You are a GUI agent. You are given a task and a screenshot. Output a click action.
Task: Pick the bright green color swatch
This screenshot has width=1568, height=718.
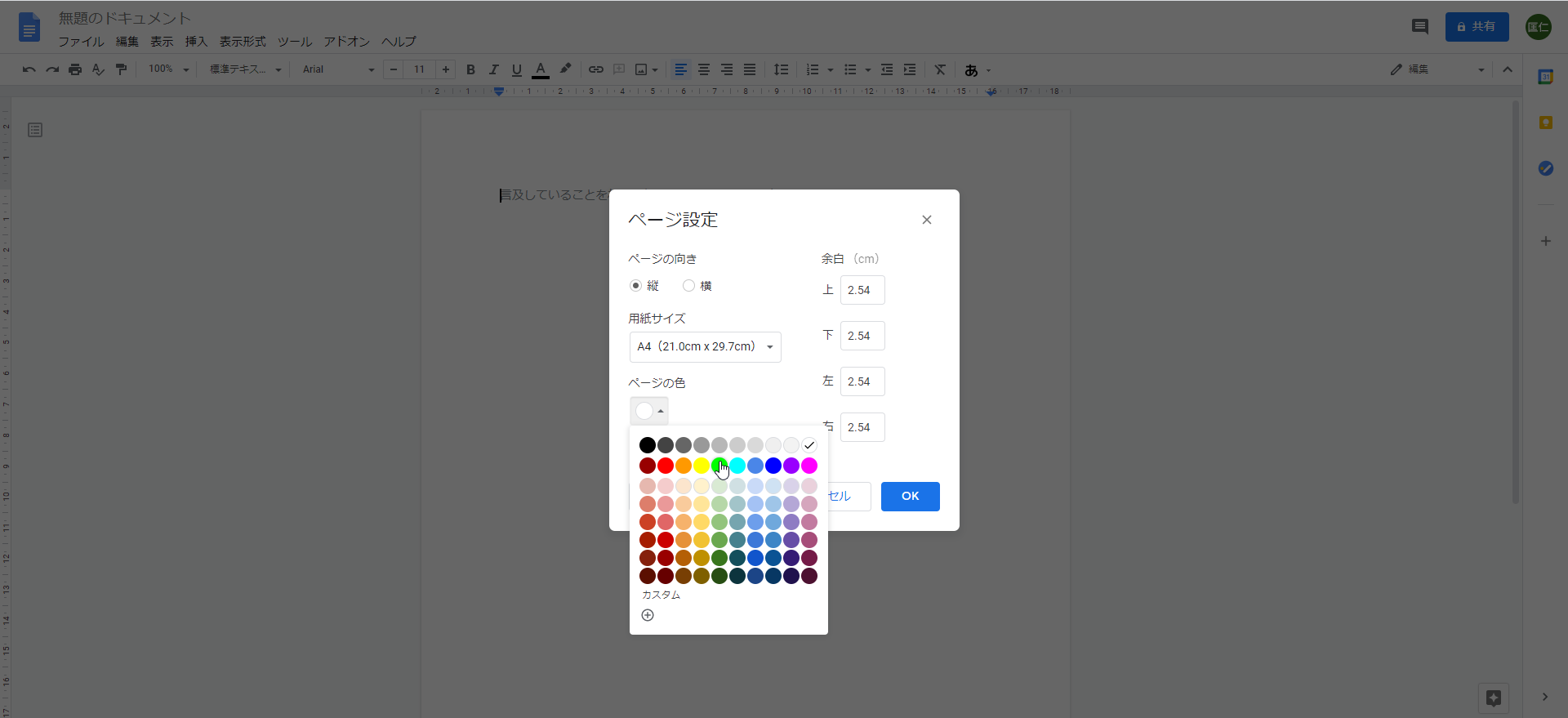click(x=719, y=466)
